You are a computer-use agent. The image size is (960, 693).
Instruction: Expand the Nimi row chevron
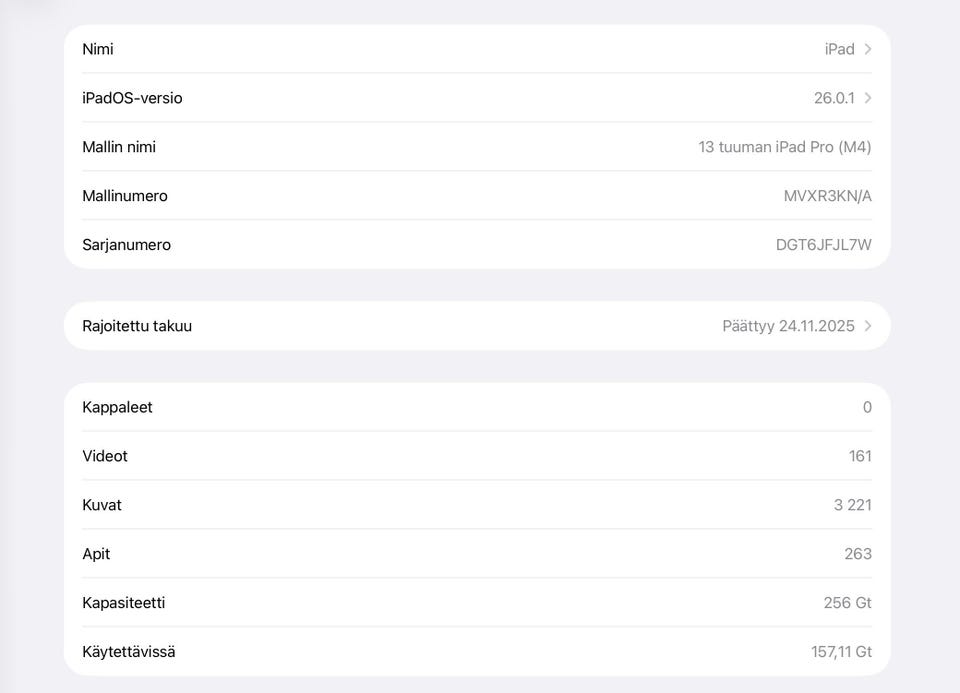pyautogui.click(x=867, y=49)
